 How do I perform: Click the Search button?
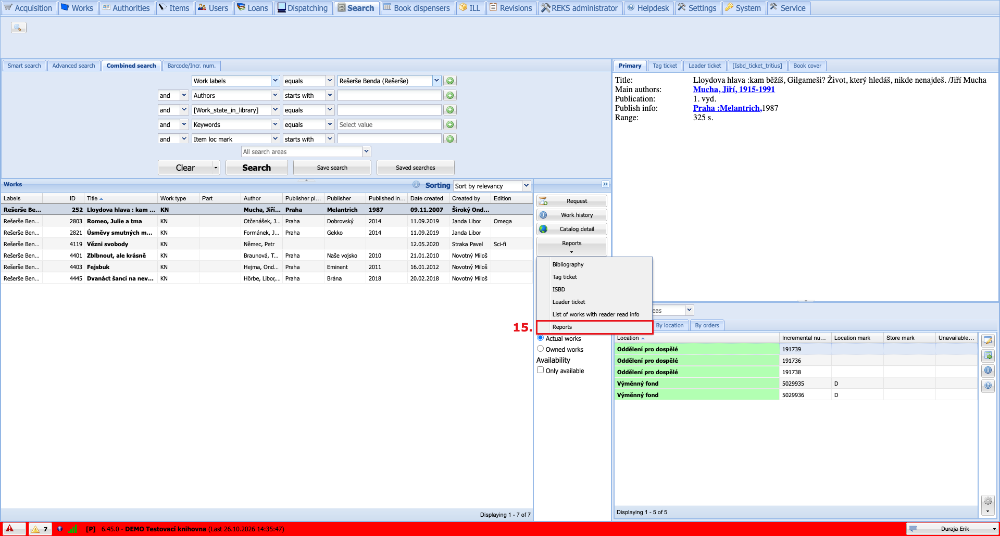257,168
